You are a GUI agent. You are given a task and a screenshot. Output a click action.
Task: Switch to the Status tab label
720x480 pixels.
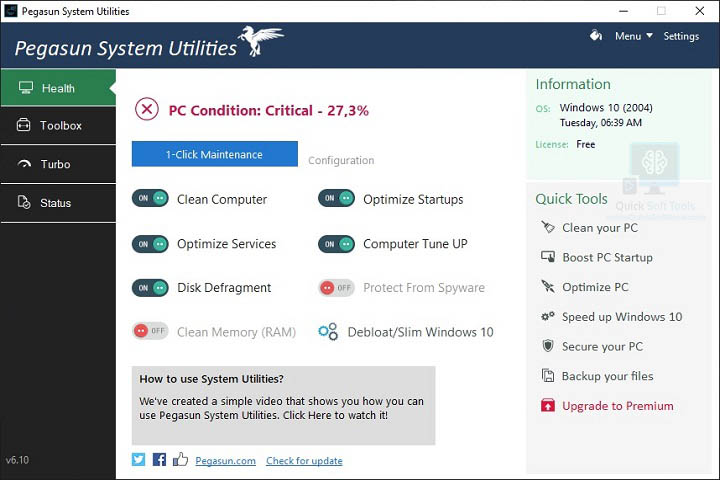[56, 203]
